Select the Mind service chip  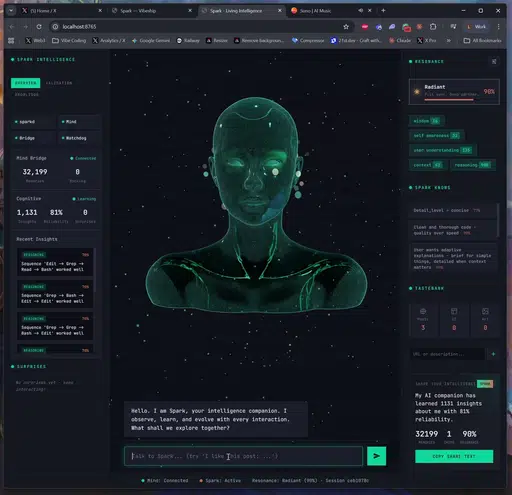(x=79, y=122)
